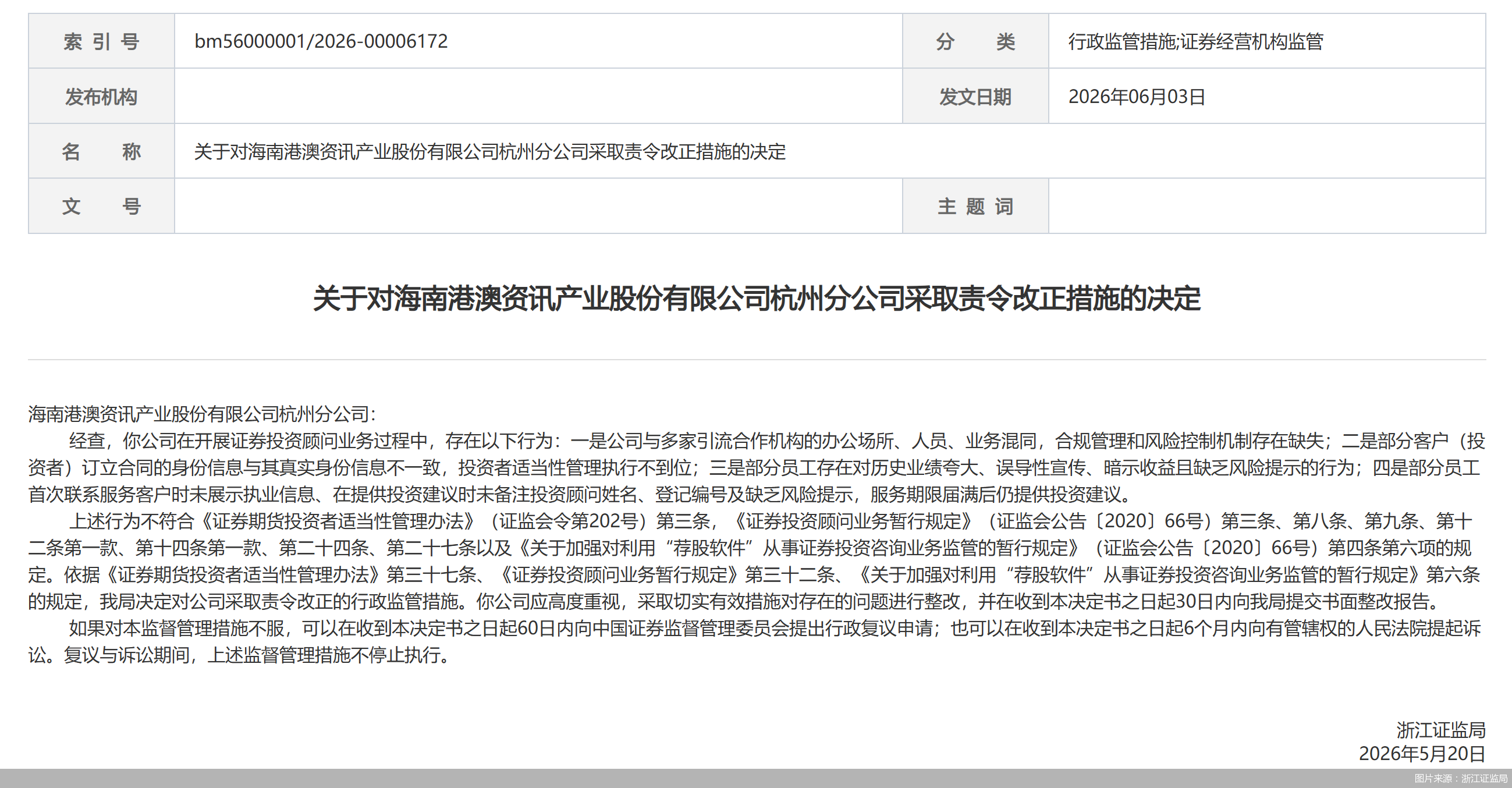Click the large bold decision headline
Viewport: 1512px width, 788px height.
757,298
